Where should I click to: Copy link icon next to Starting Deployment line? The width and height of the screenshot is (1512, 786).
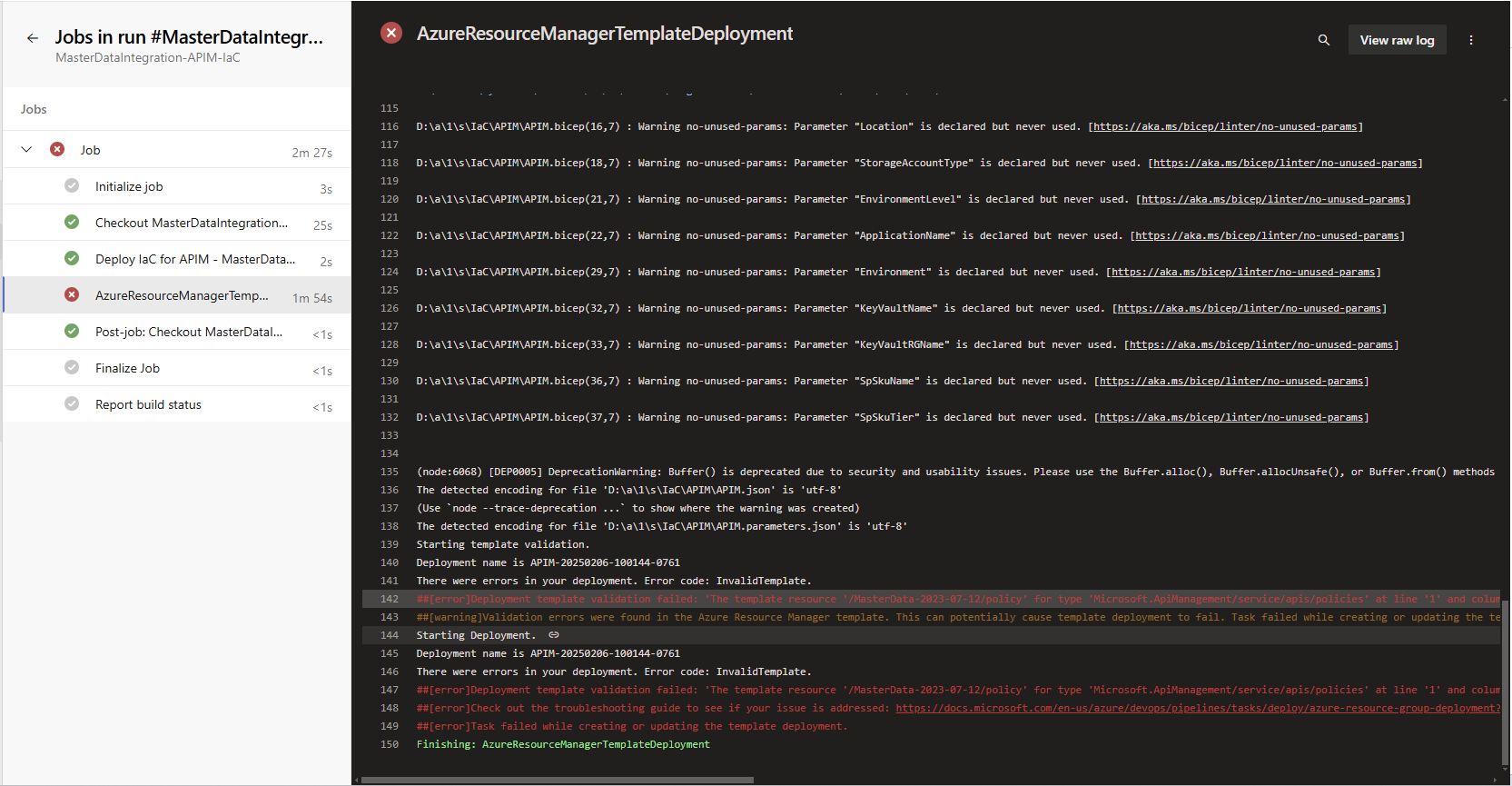[x=554, y=635]
